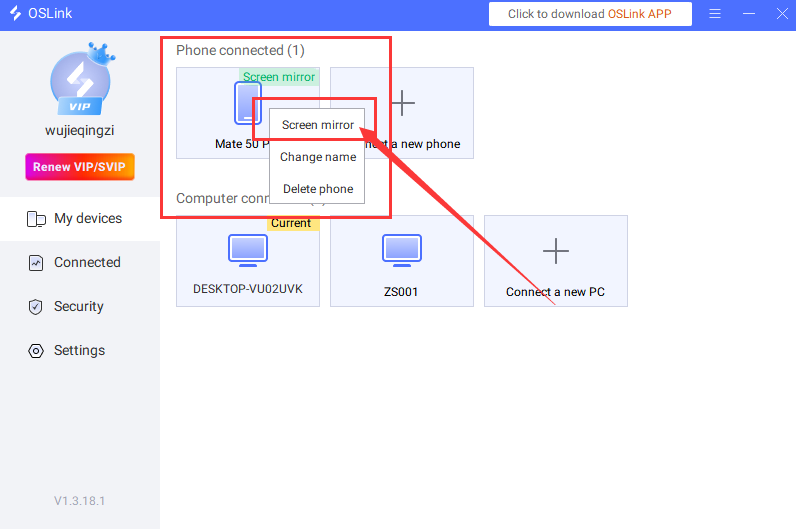Click the OSLink logo in title bar
Screen dimensions: 796x529
coord(17,14)
